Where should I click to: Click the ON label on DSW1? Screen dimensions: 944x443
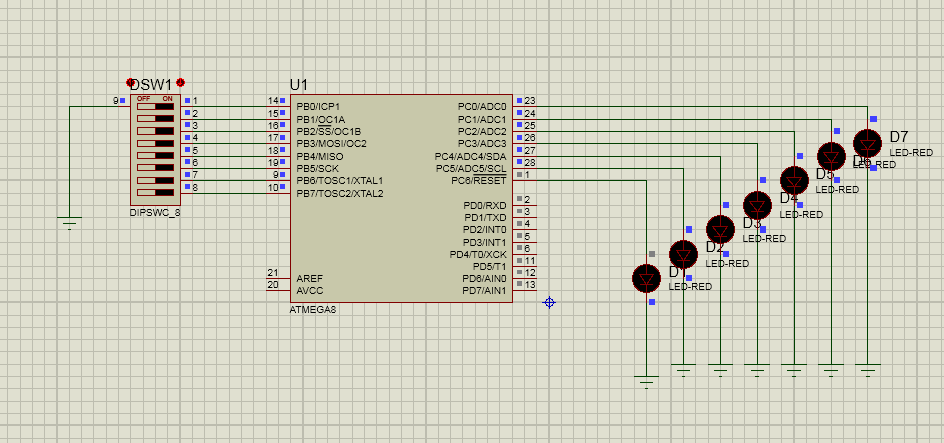tap(167, 99)
